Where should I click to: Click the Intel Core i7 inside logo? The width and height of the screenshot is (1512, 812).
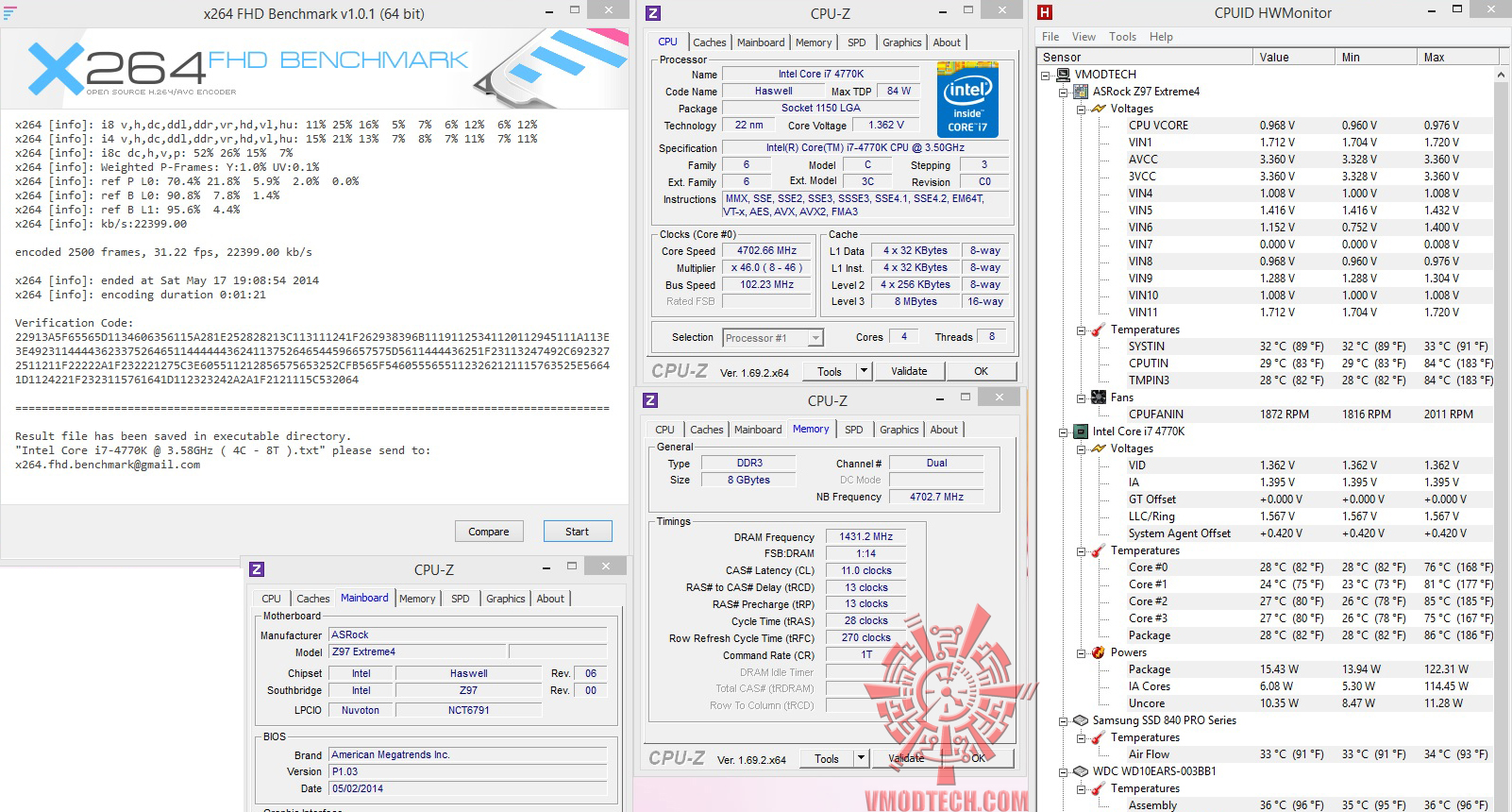pos(967,100)
